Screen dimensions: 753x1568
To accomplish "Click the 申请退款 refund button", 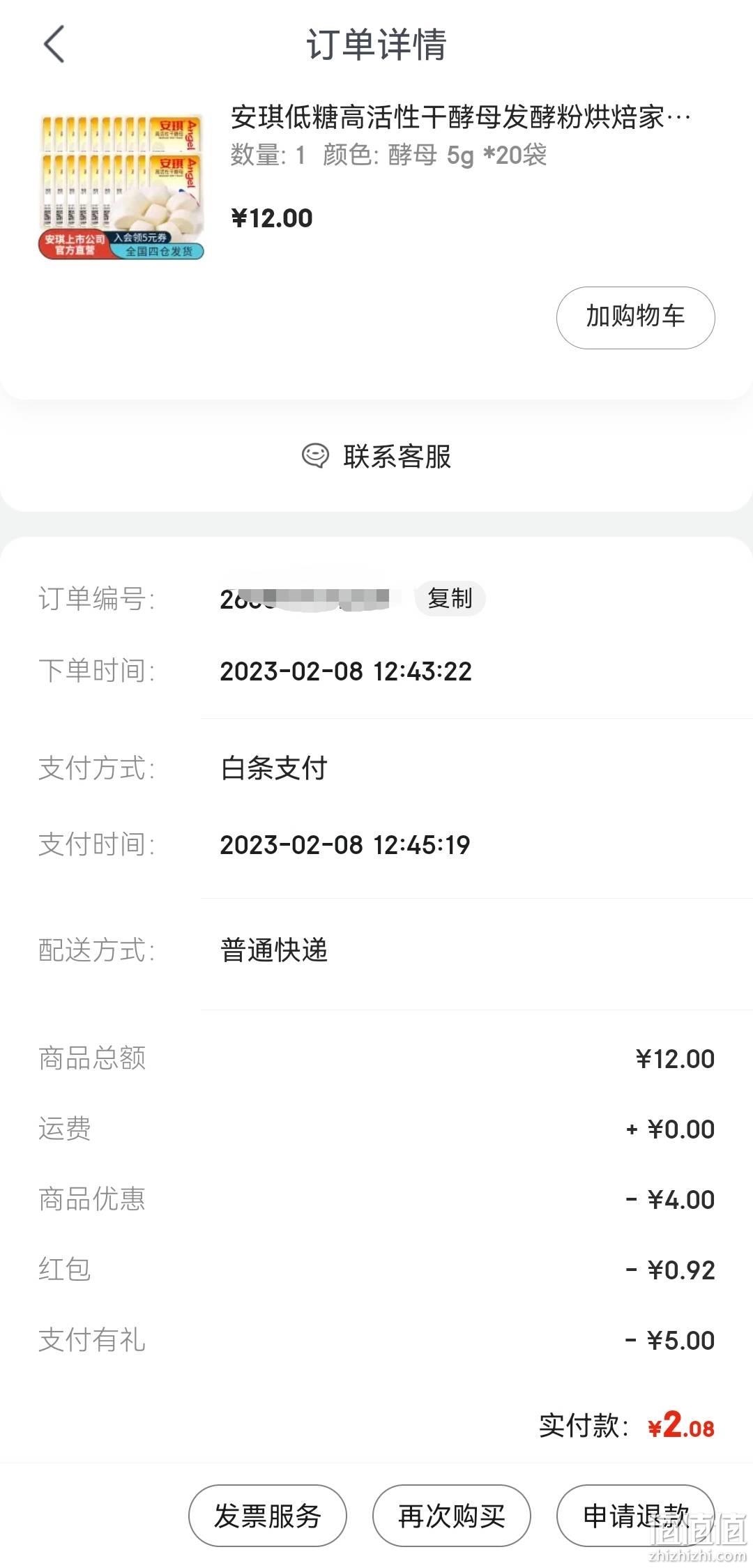I will coord(635,1516).
